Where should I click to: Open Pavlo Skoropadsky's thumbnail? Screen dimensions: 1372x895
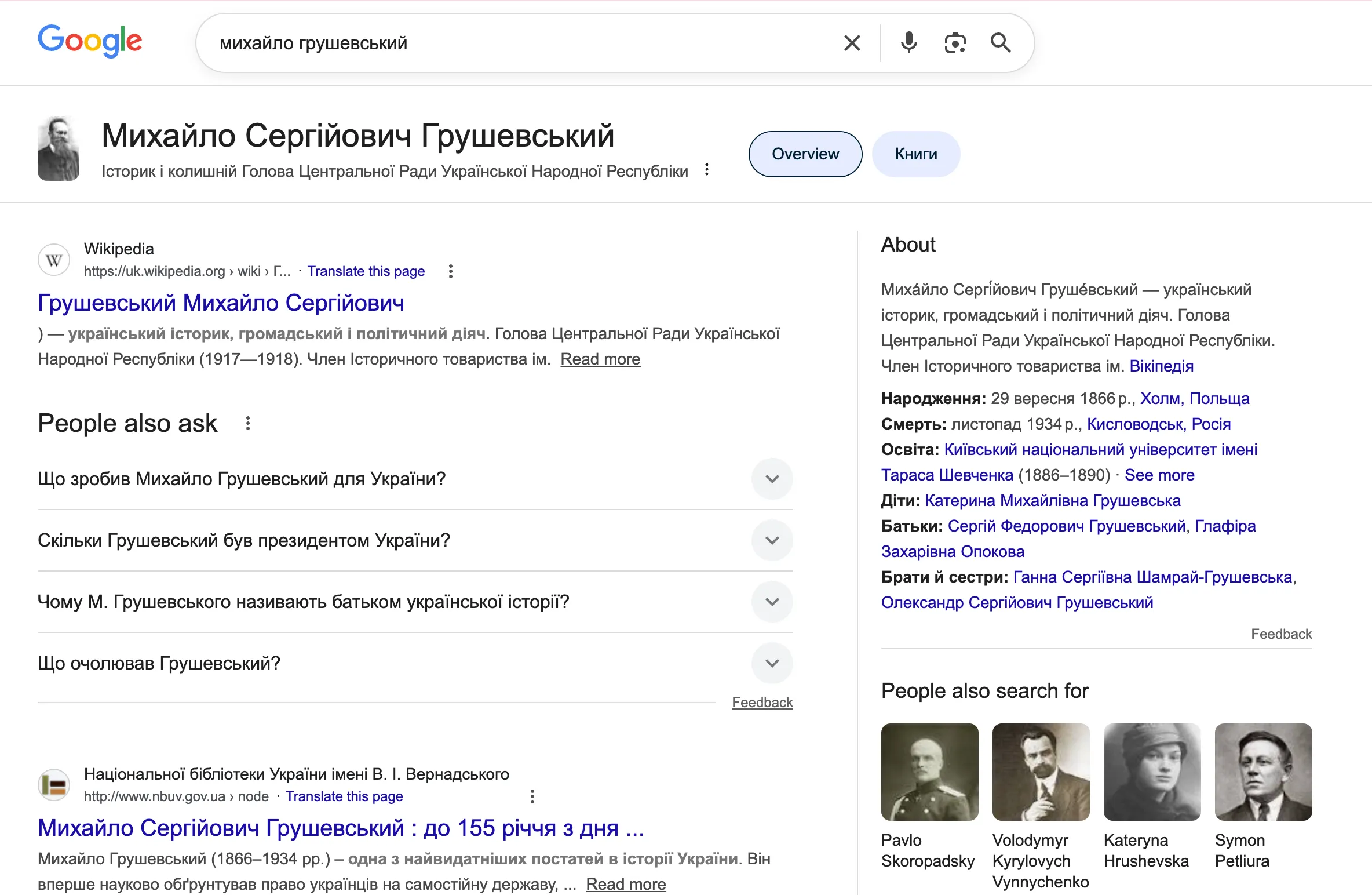(x=929, y=772)
